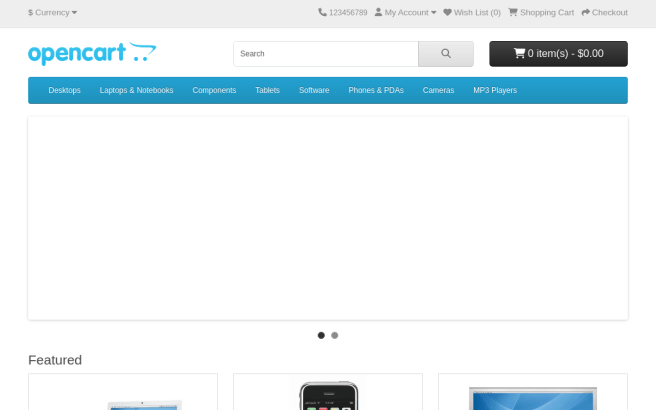Open the Components menu
This screenshot has width=656, height=410.
click(x=214, y=90)
